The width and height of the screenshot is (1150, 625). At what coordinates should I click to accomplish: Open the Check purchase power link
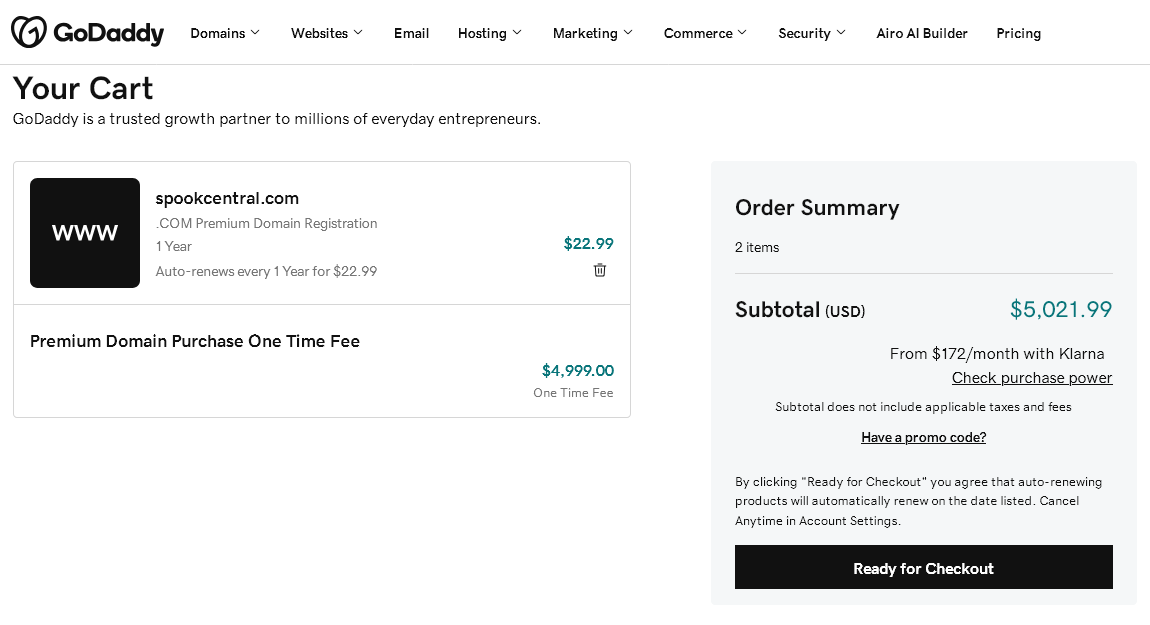1032,378
